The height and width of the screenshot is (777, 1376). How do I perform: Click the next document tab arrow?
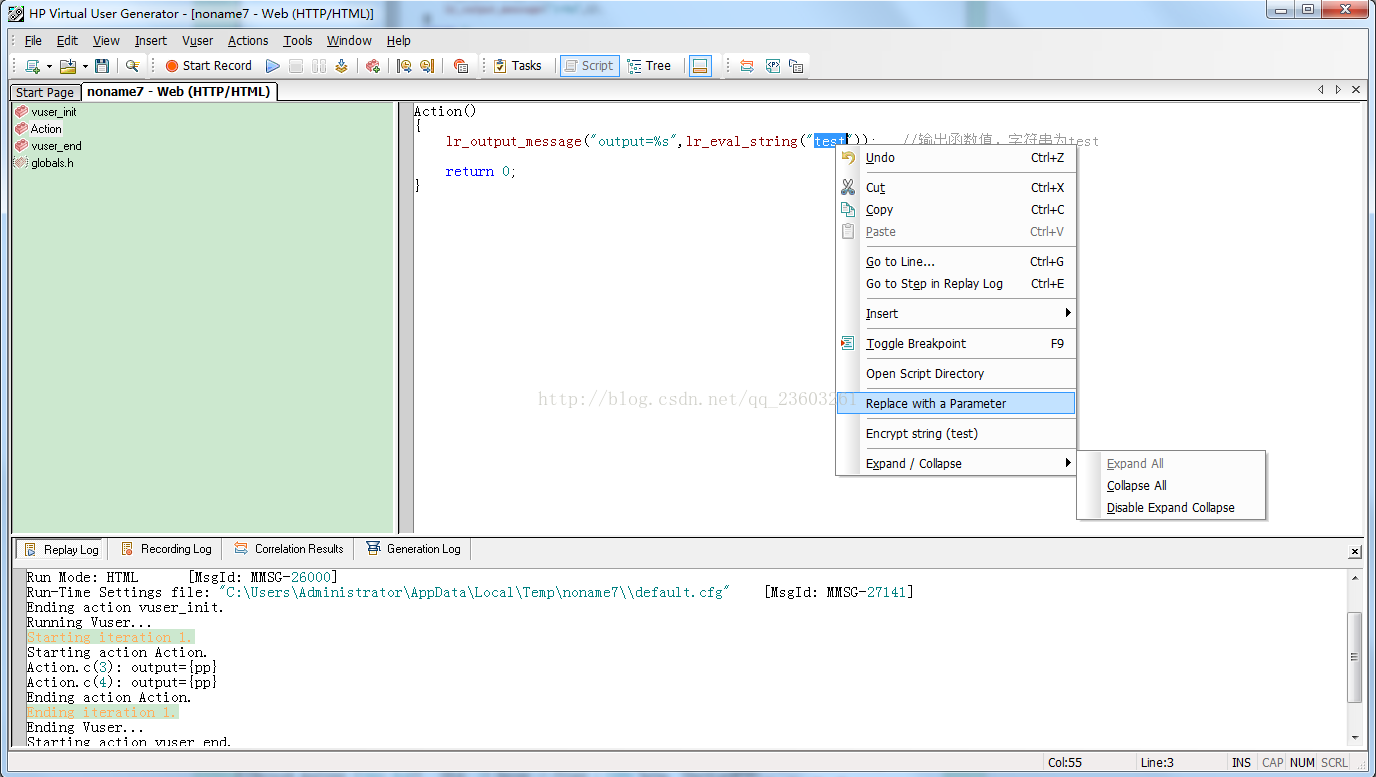coord(1338,90)
